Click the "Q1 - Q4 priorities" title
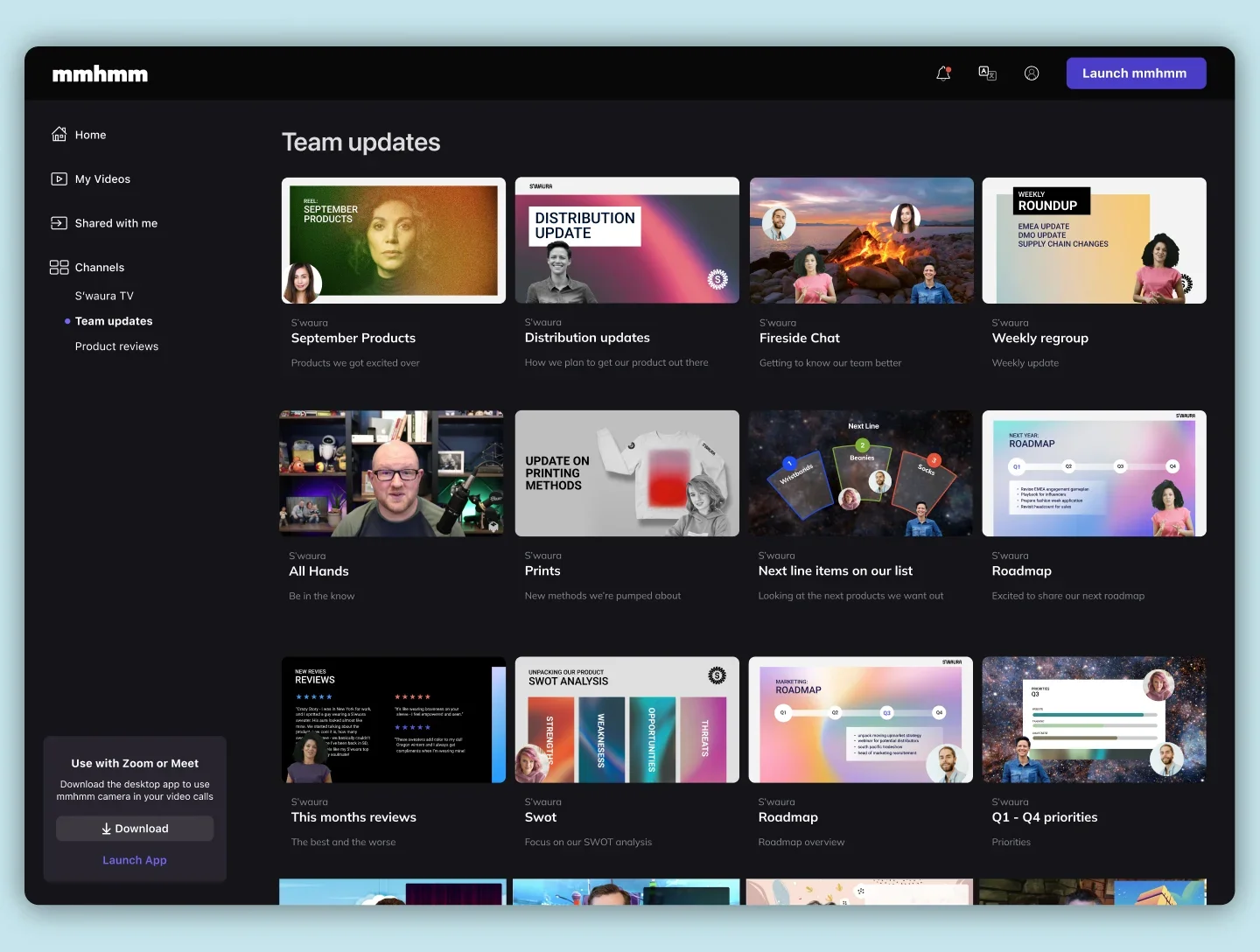Image resolution: width=1260 pixels, height=952 pixels. [x=1045, y=817]
